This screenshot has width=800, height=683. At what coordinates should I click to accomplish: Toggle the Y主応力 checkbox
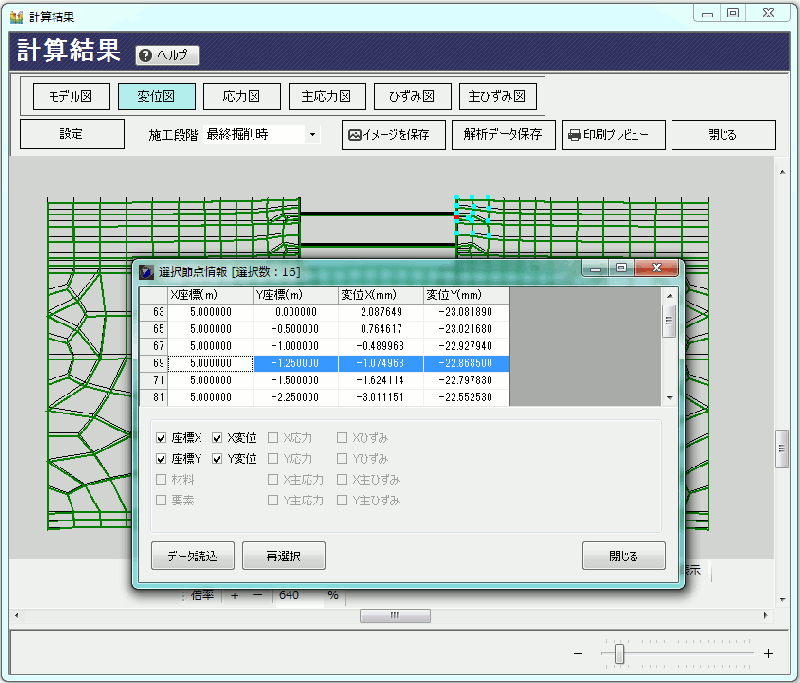coord(273,500)
